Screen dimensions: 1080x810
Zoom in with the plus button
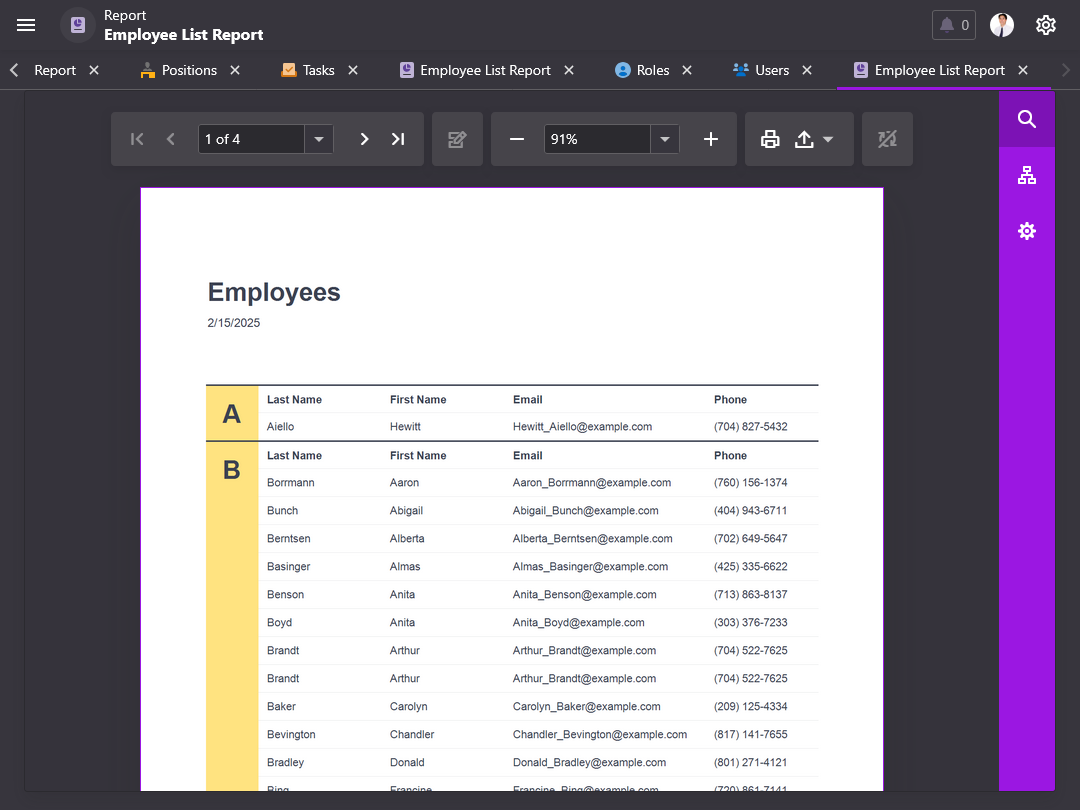711,139
